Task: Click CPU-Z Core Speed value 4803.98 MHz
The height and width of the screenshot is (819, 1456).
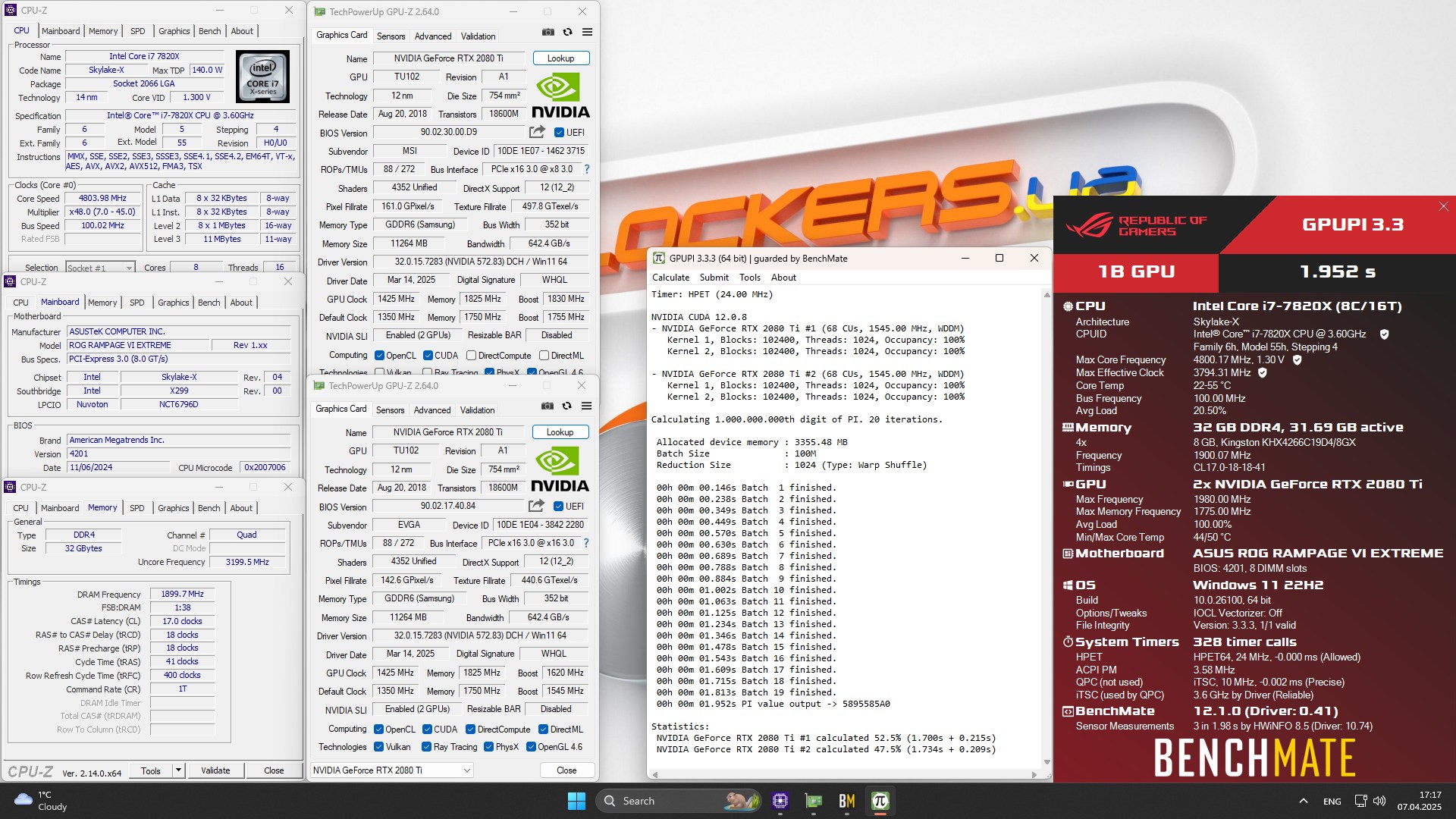Action: (103, 199)
